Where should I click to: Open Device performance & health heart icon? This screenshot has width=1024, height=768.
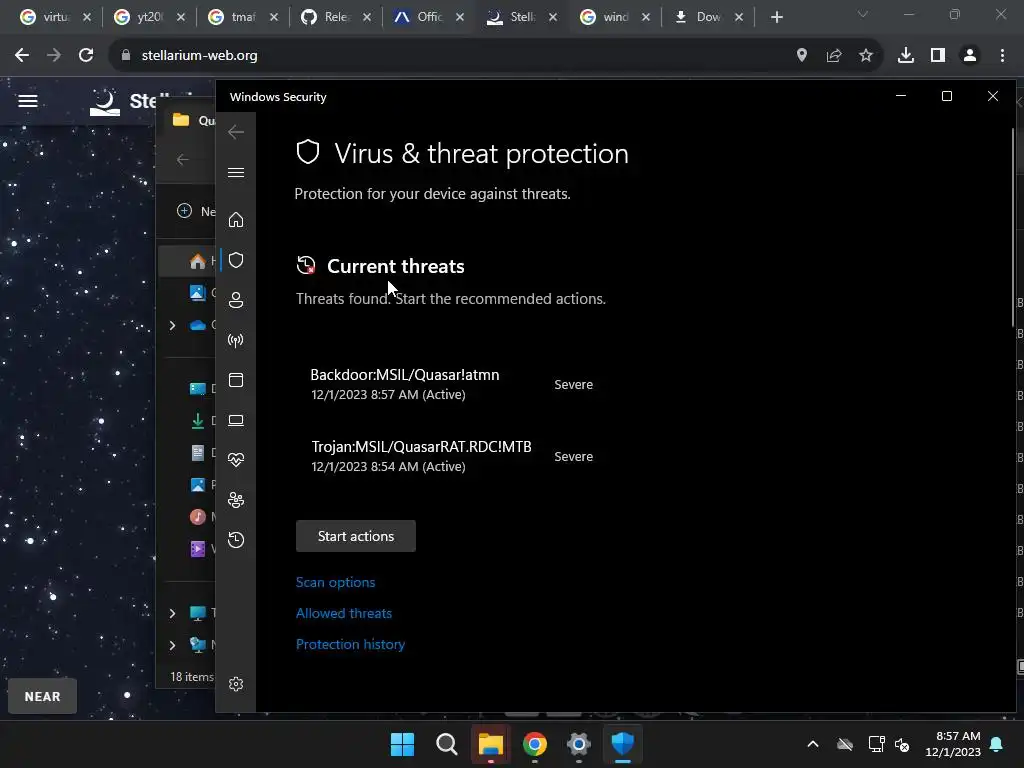[236, 460]
